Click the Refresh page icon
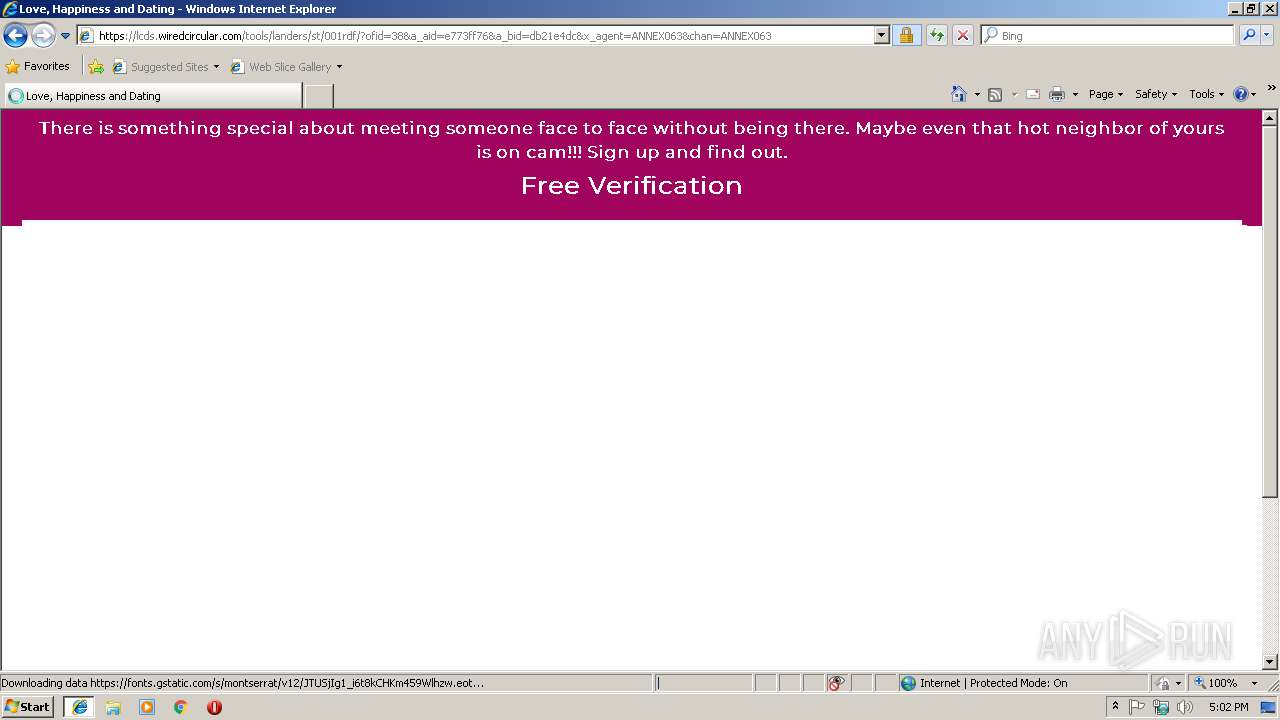 [x=936, y=36]
